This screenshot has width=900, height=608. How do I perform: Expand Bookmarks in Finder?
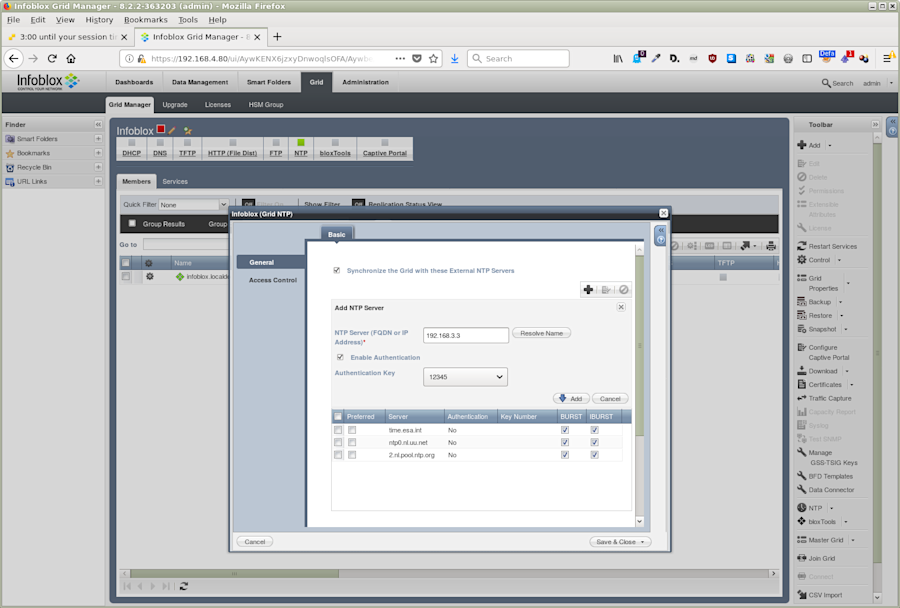tap(98, 153)
